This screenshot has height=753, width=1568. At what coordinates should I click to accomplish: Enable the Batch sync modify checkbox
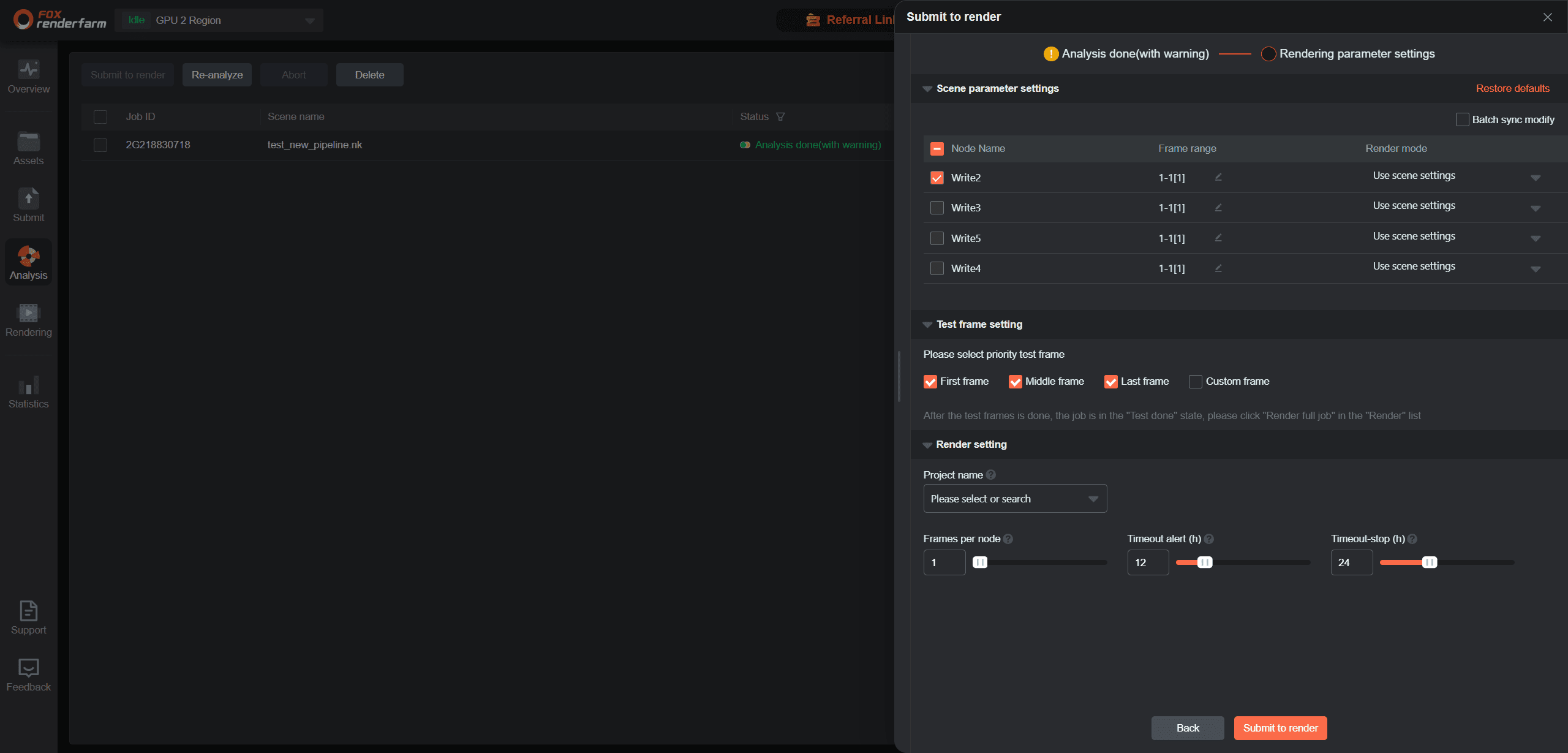[x=1462, y=119]
